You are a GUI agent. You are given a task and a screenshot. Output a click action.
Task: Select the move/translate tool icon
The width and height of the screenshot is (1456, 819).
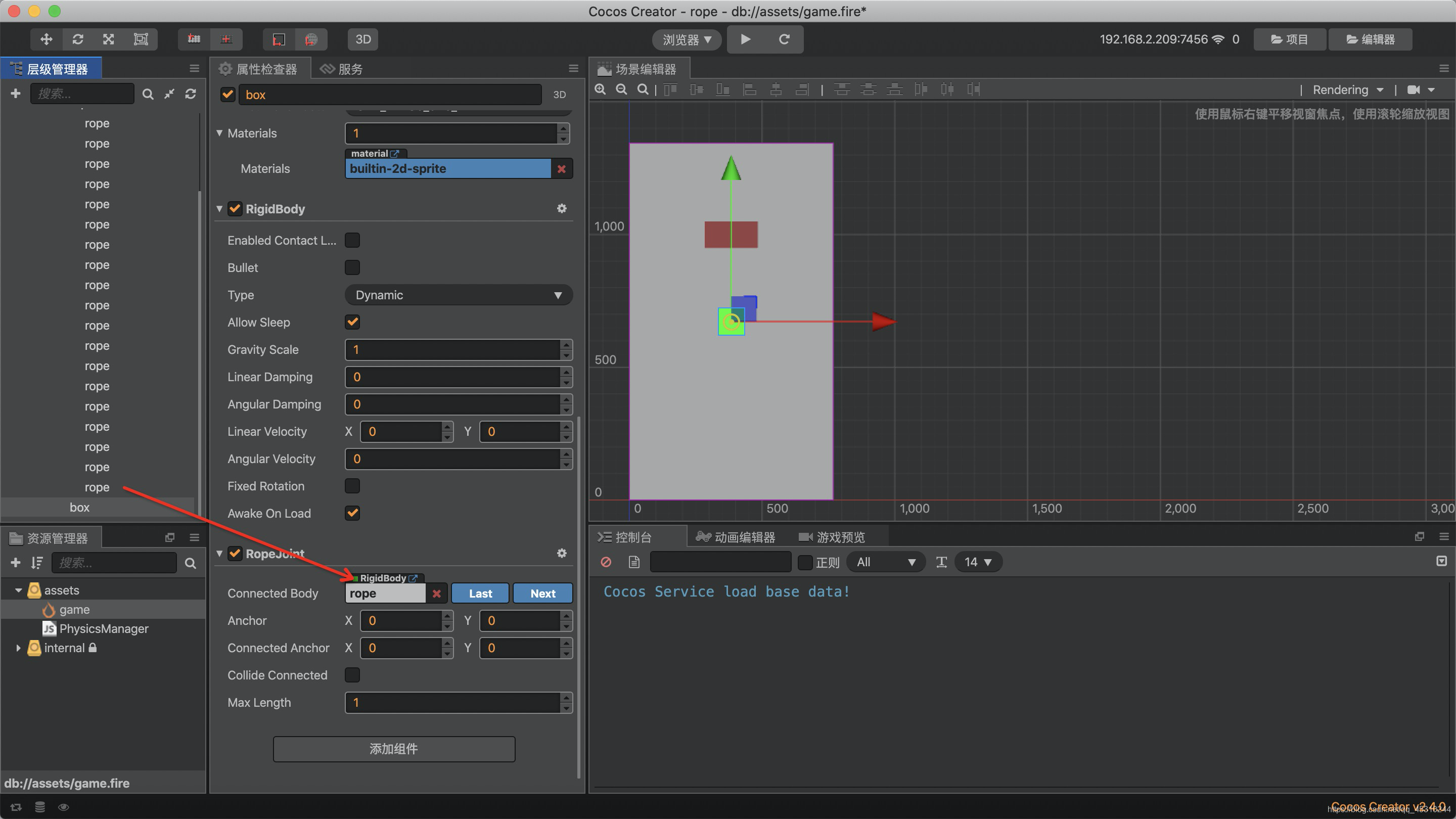(46, 39)
